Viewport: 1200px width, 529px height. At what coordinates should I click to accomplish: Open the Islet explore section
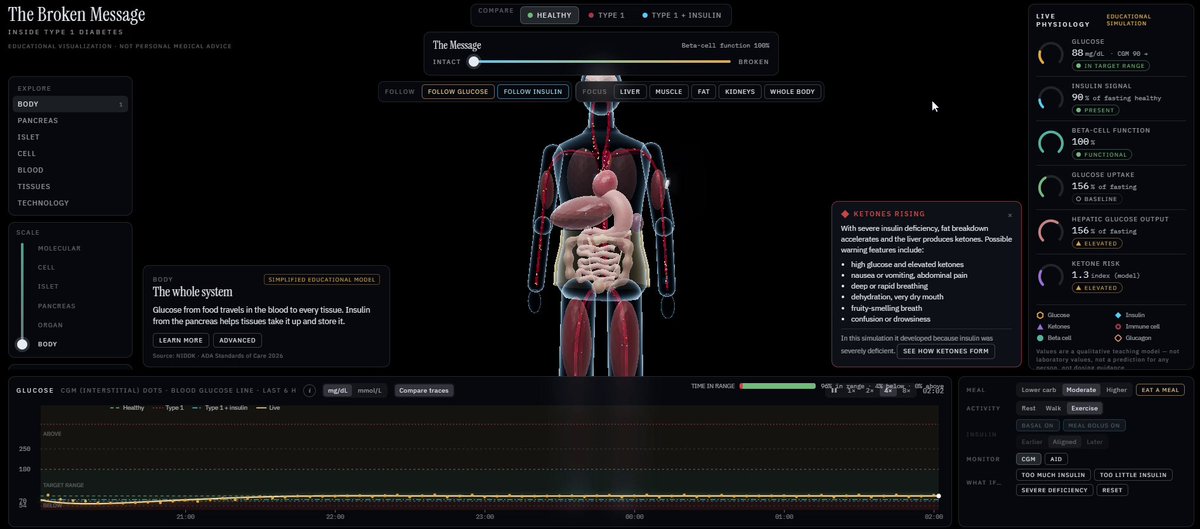70,137
